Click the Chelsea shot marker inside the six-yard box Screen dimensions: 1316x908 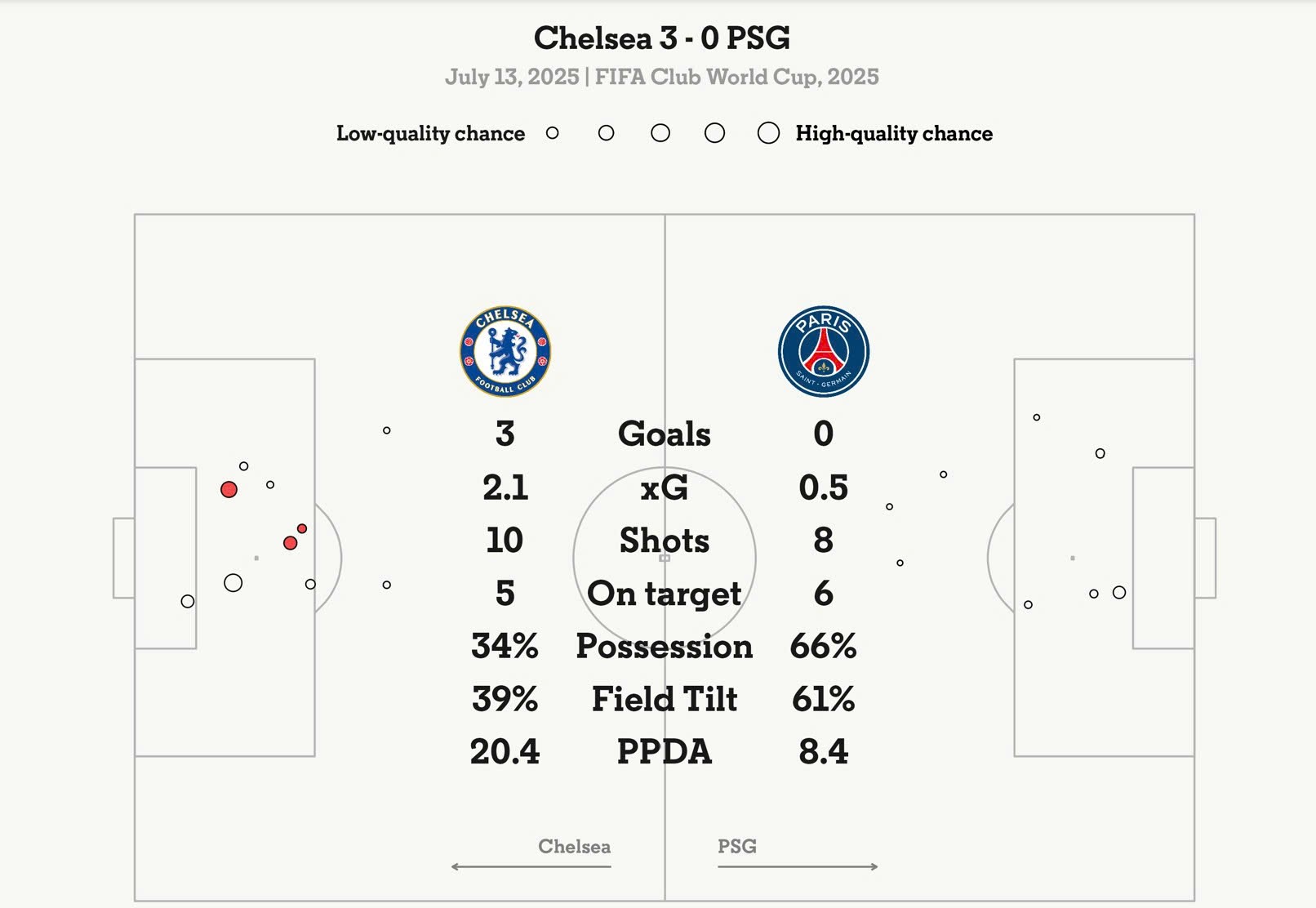188,602
